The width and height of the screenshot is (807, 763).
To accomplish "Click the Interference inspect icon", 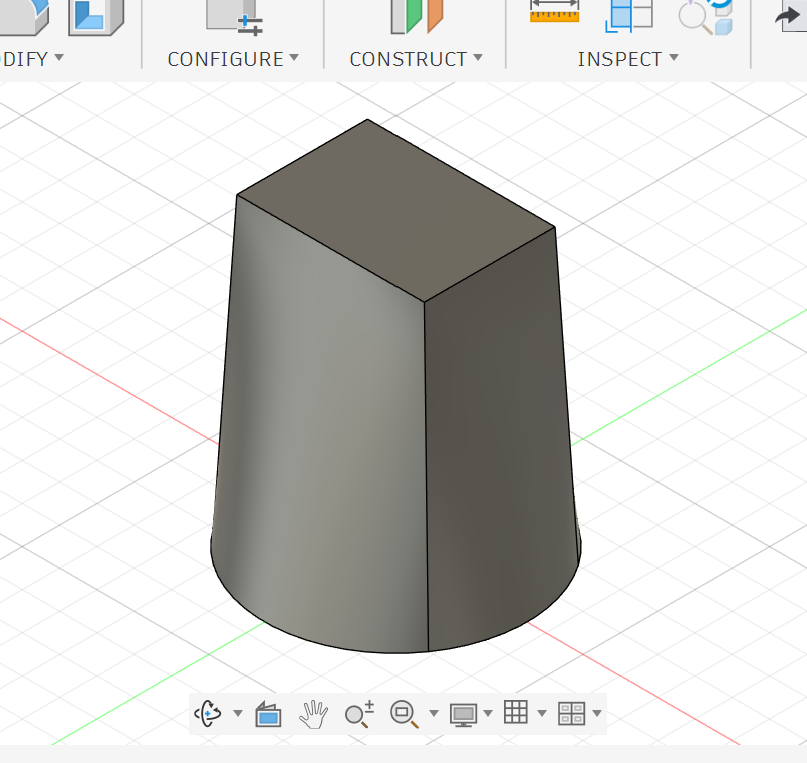I will (629, 15).
